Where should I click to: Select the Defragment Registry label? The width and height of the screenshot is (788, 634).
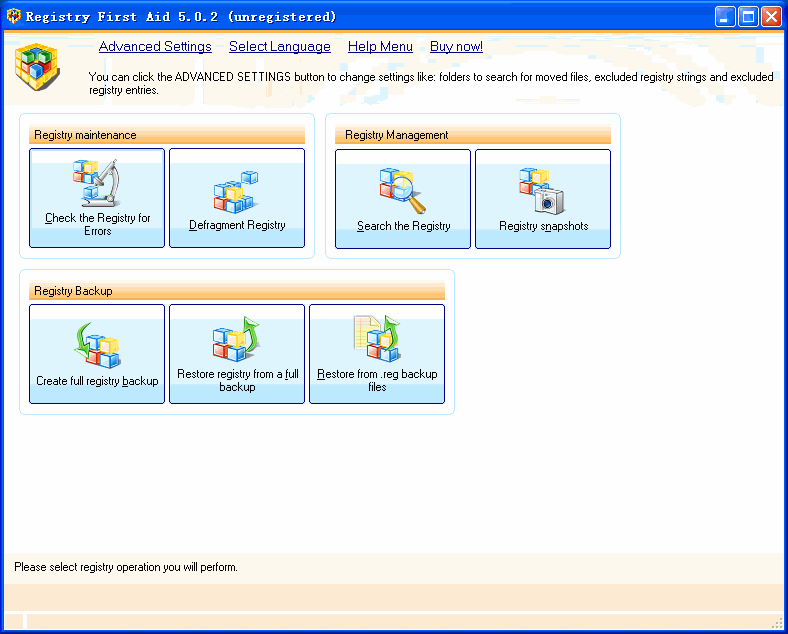click(237, 225)
